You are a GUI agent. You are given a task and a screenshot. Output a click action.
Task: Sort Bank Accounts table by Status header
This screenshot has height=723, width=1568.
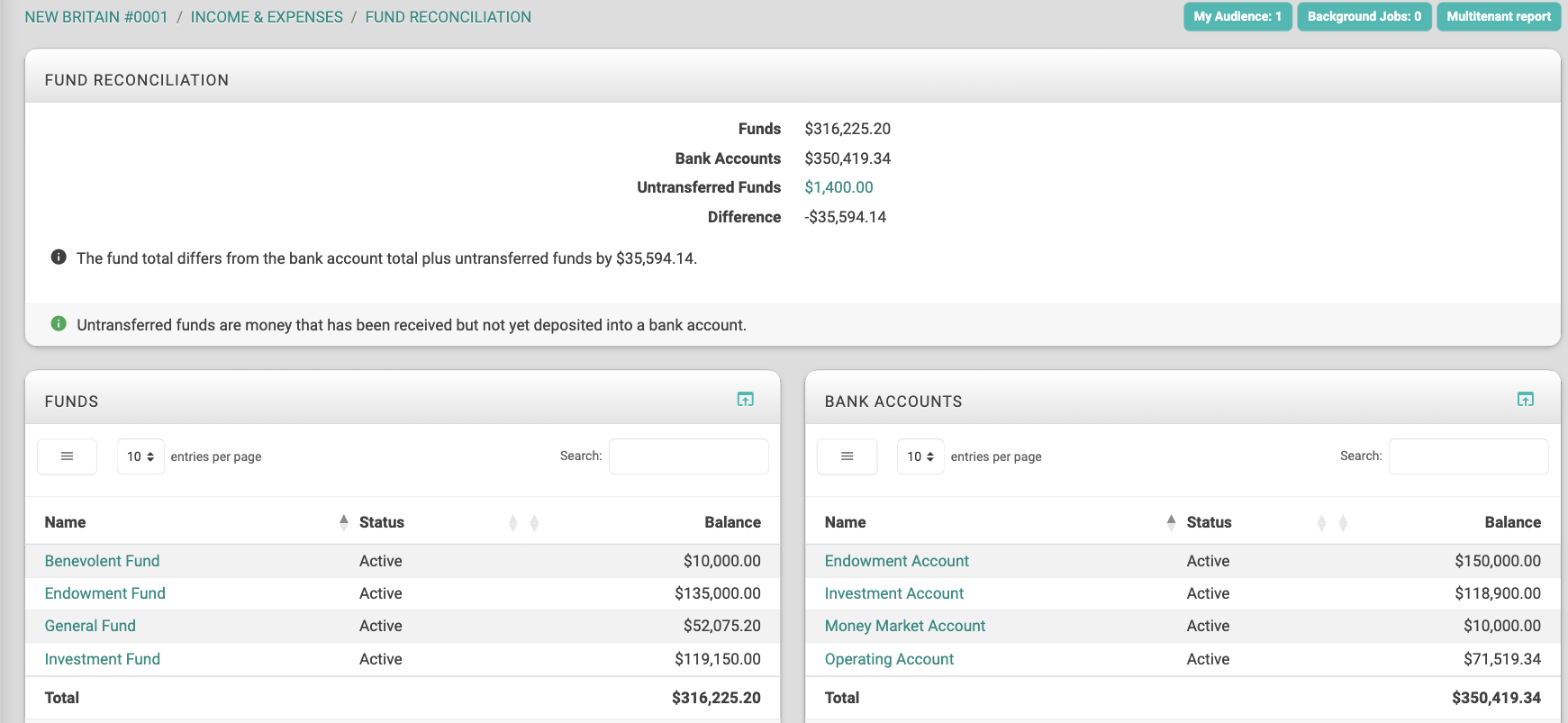1209,522
